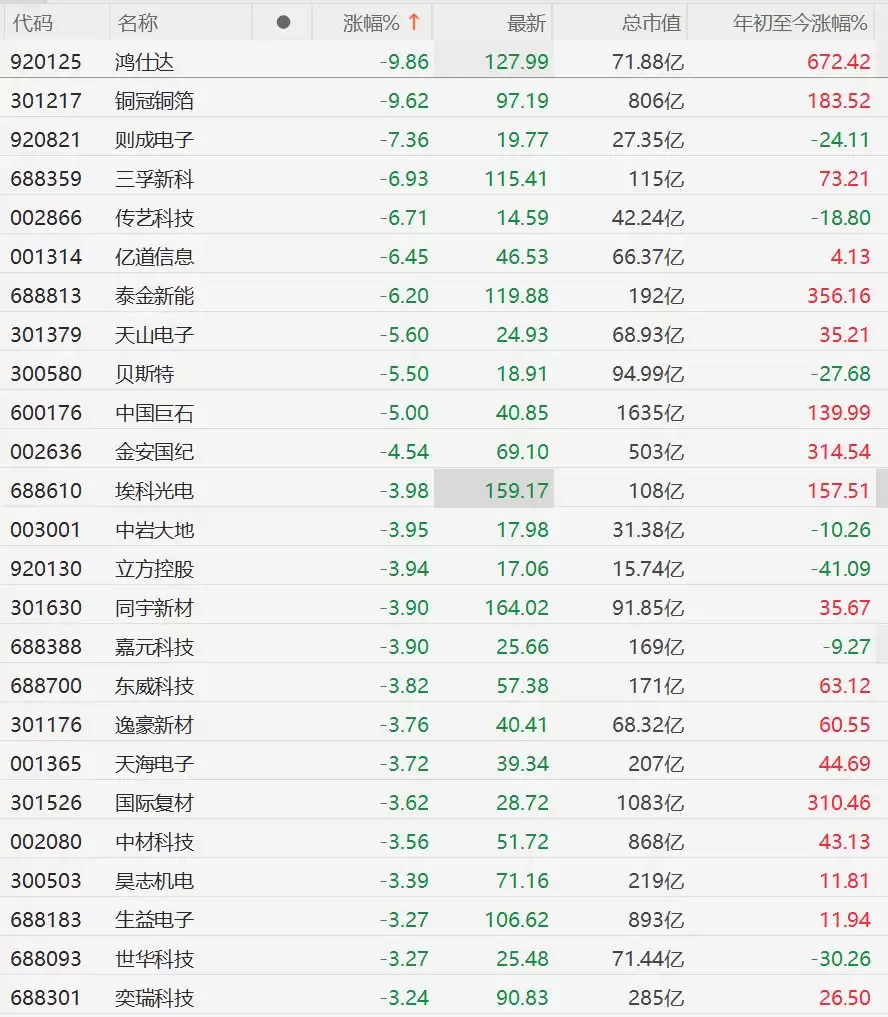Click highlighted latest price 127.99
The height and width of the screenshot is (1017, 888).
(x=516, y=62)
